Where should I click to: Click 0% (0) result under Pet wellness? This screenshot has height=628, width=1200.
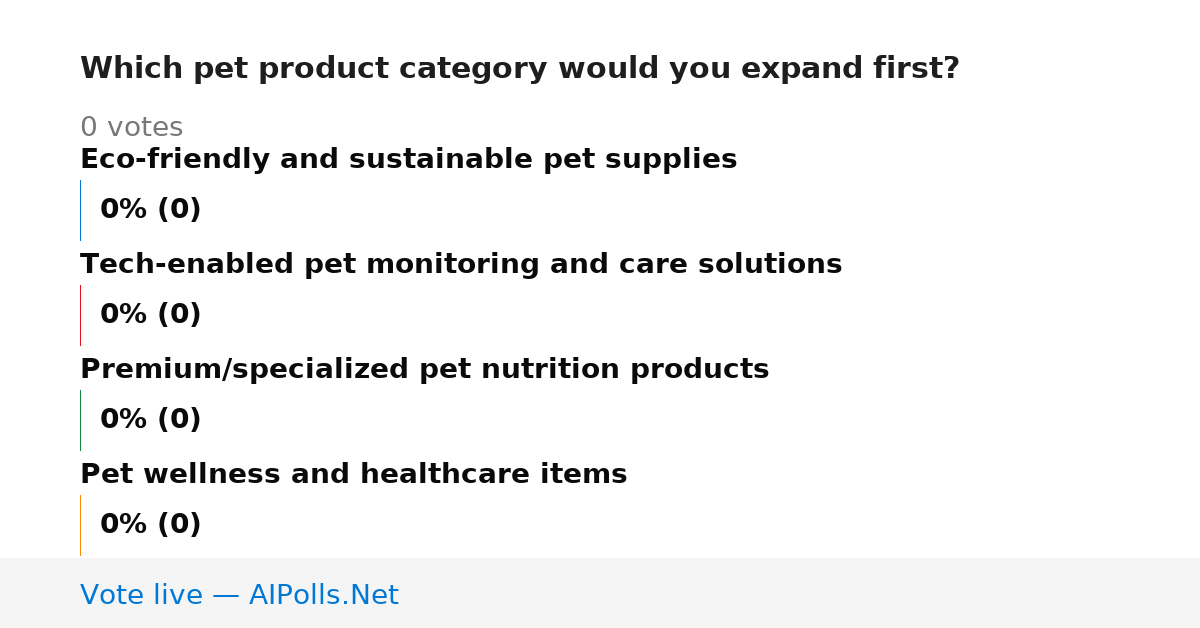pyautogui.click(x=150, y=525)
